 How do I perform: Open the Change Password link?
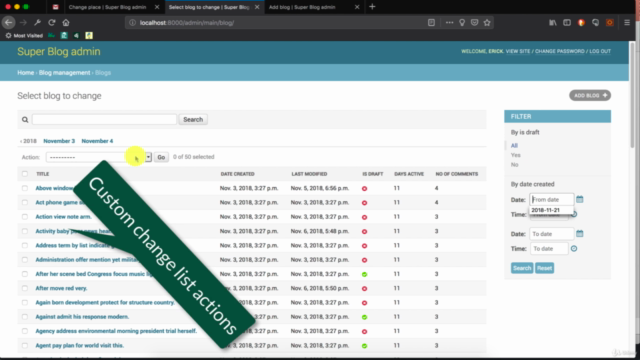560,51
